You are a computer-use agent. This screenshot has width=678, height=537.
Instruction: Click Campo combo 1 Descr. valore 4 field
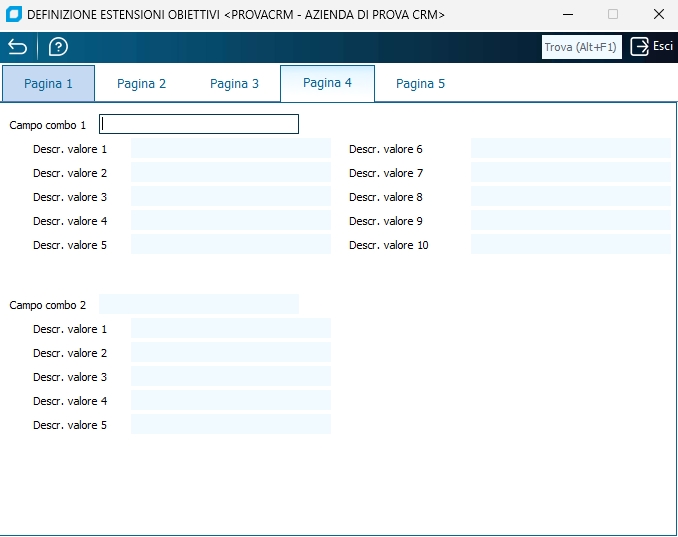(231, 220)
